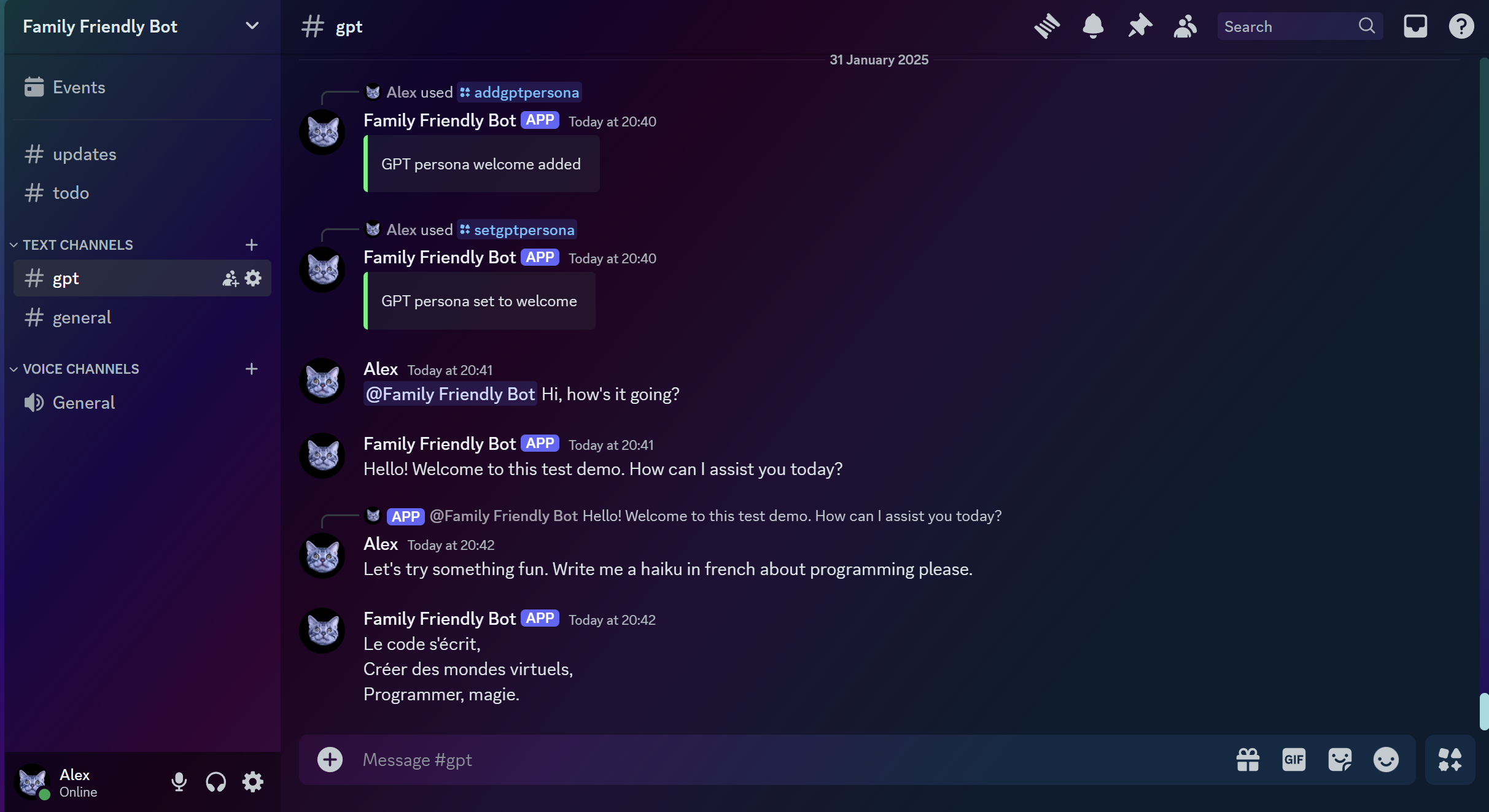Toggle mute microphone button
Image resolution: width=1489 pixels, height=812 pixels.
(178, 782)
